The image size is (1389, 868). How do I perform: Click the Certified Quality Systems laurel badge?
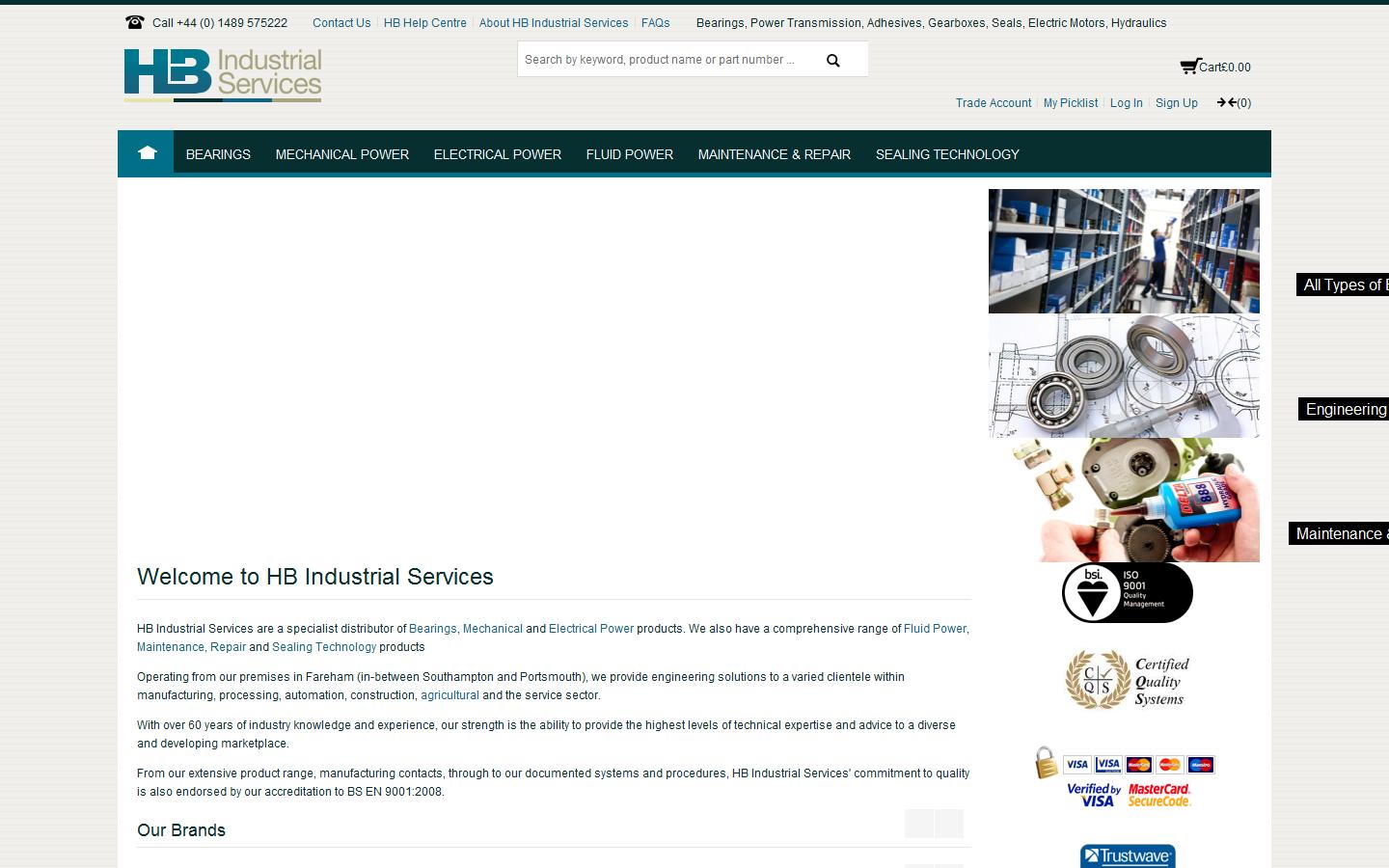(x=1127, y=680)
